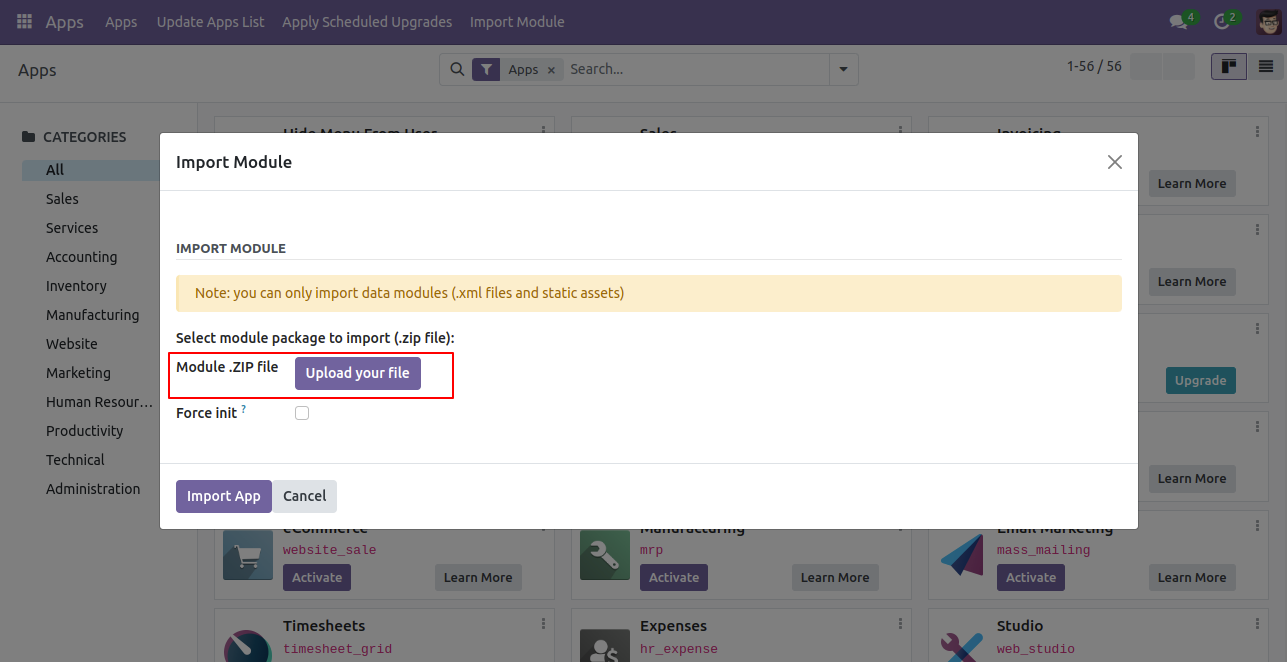Open Hide Menu From User card options
Image resolution: width=1287 pixels, height=662 pixels.
(x=544, y=129)
